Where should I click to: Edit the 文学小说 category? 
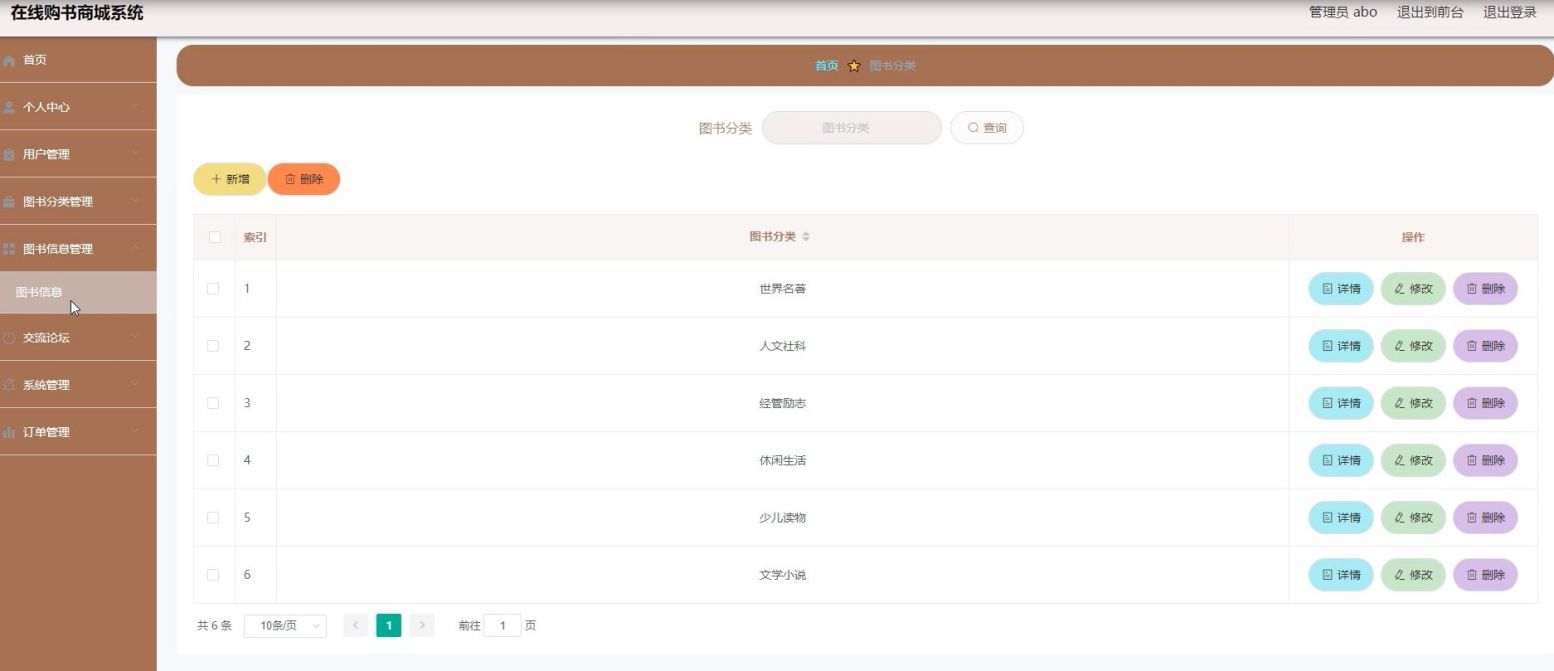(1413, 575)
